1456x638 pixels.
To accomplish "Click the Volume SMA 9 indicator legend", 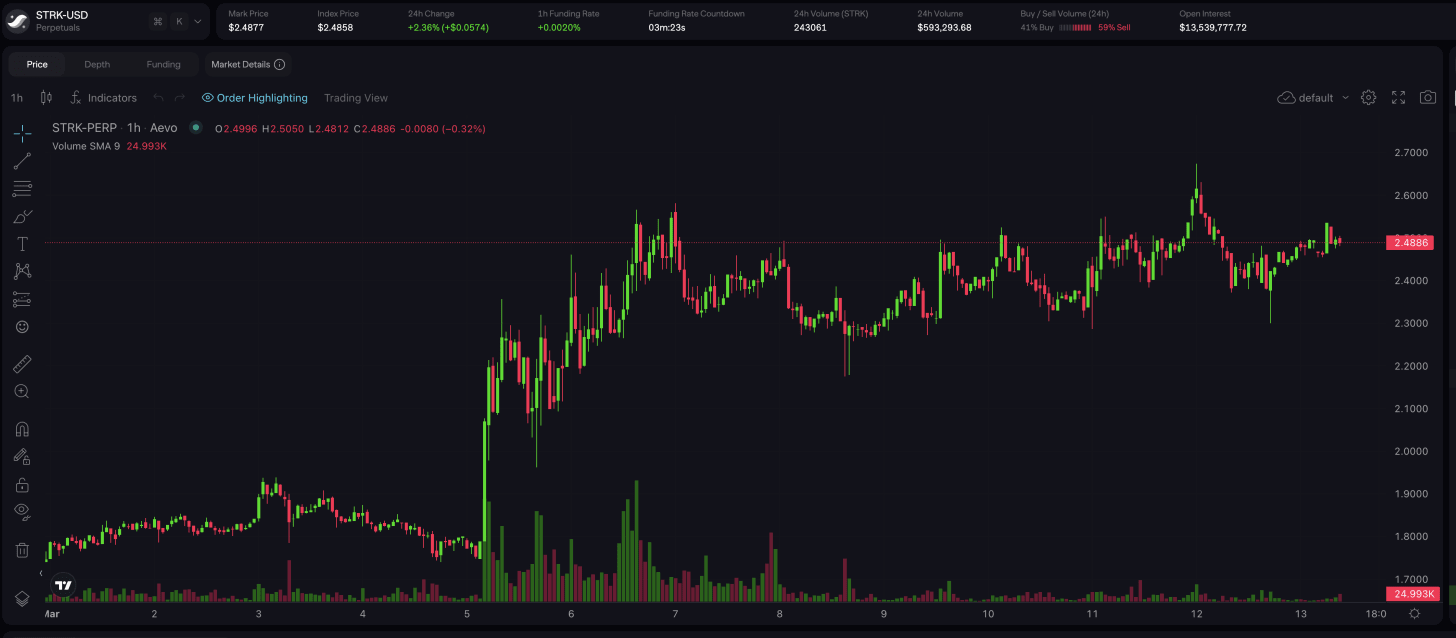I will [x=86, y=146].
